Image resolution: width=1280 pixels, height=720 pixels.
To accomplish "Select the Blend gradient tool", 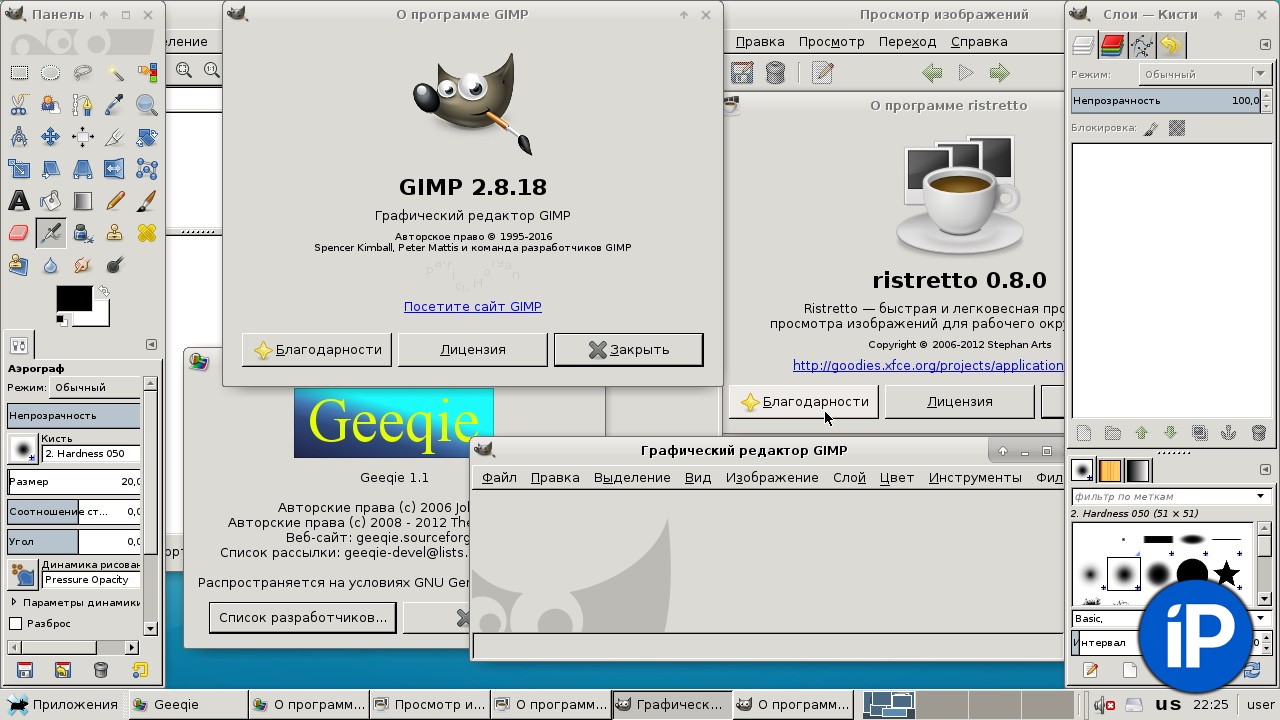I will point(82,201).
